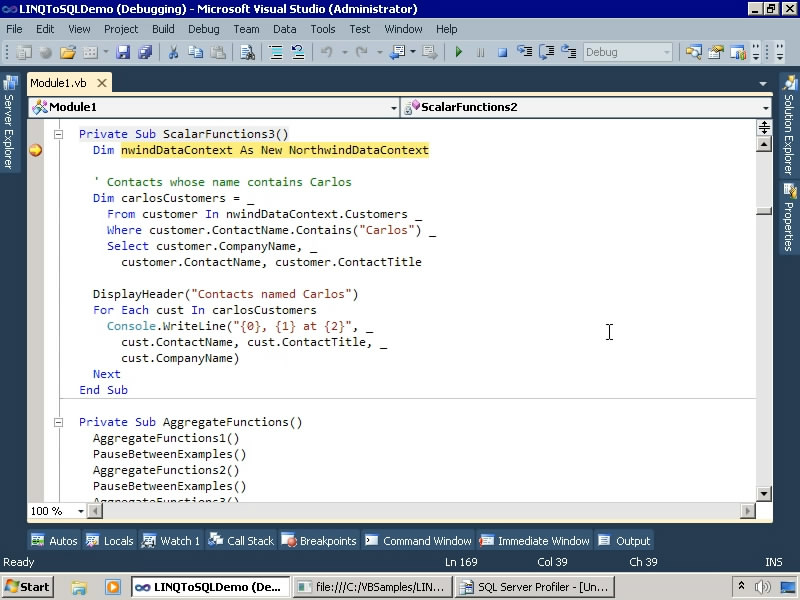Open the active files list dropdown arrow
The width and height of the screenshot is (800, 600).
[763, 83]
